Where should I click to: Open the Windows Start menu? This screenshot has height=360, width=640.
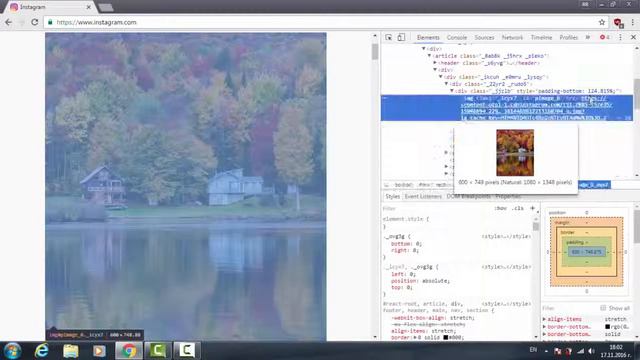pos(12,351)
